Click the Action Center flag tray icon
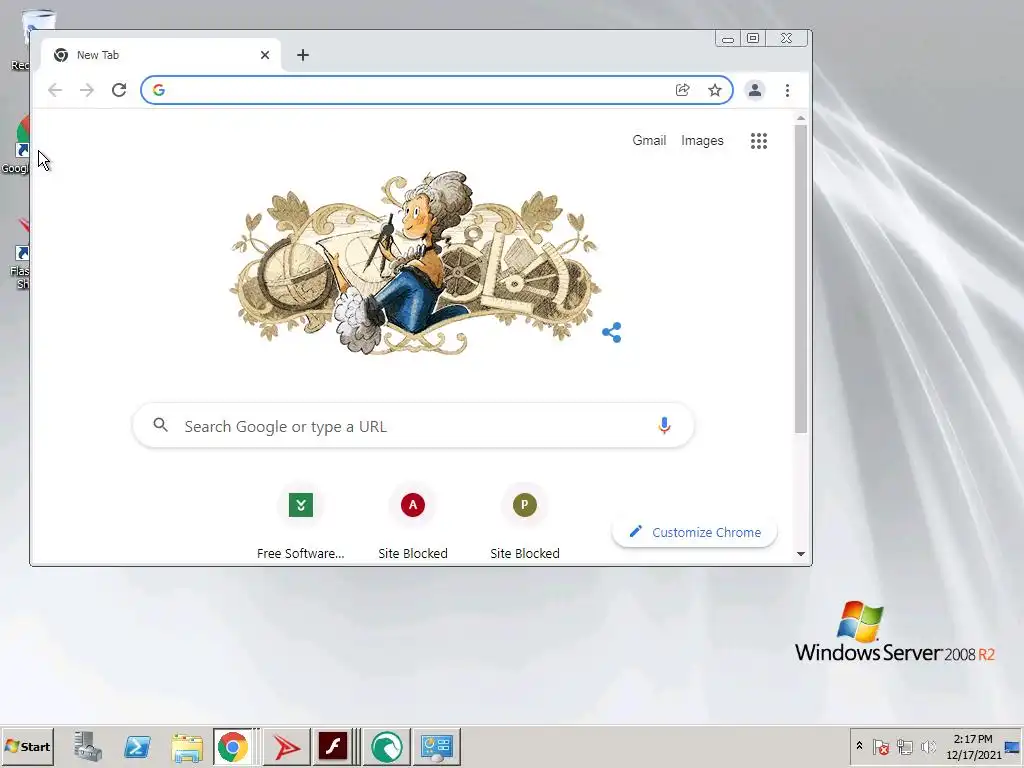 (880, 746)
